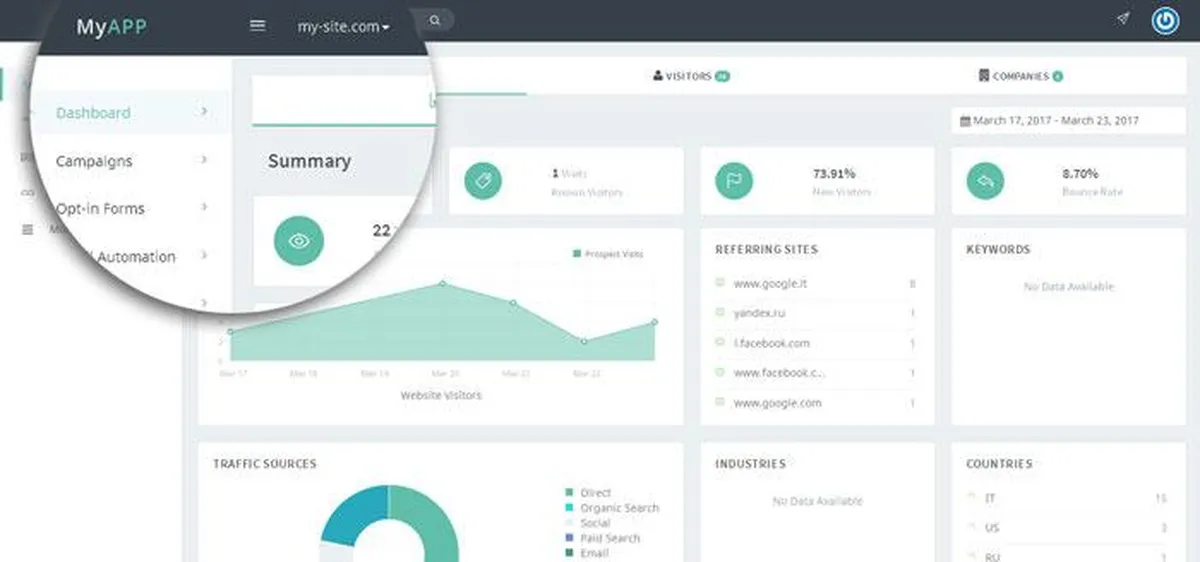1200x562 pixels.
Task: Select Campaigns in the sidebar
Action: click(x=94, y=161)
